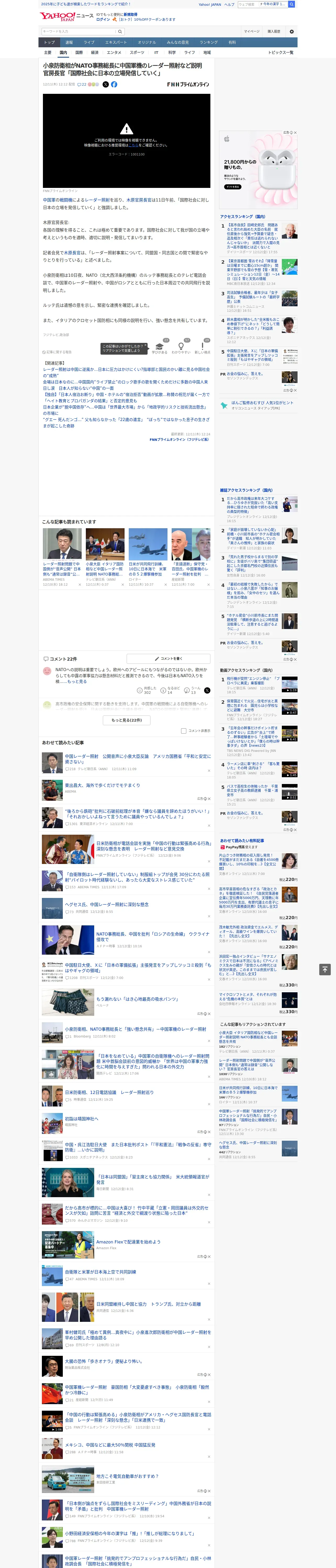Open the 経済 category
Viewport: 336px width, 1568px height.
pyautogui.click(x=94, y=52)
